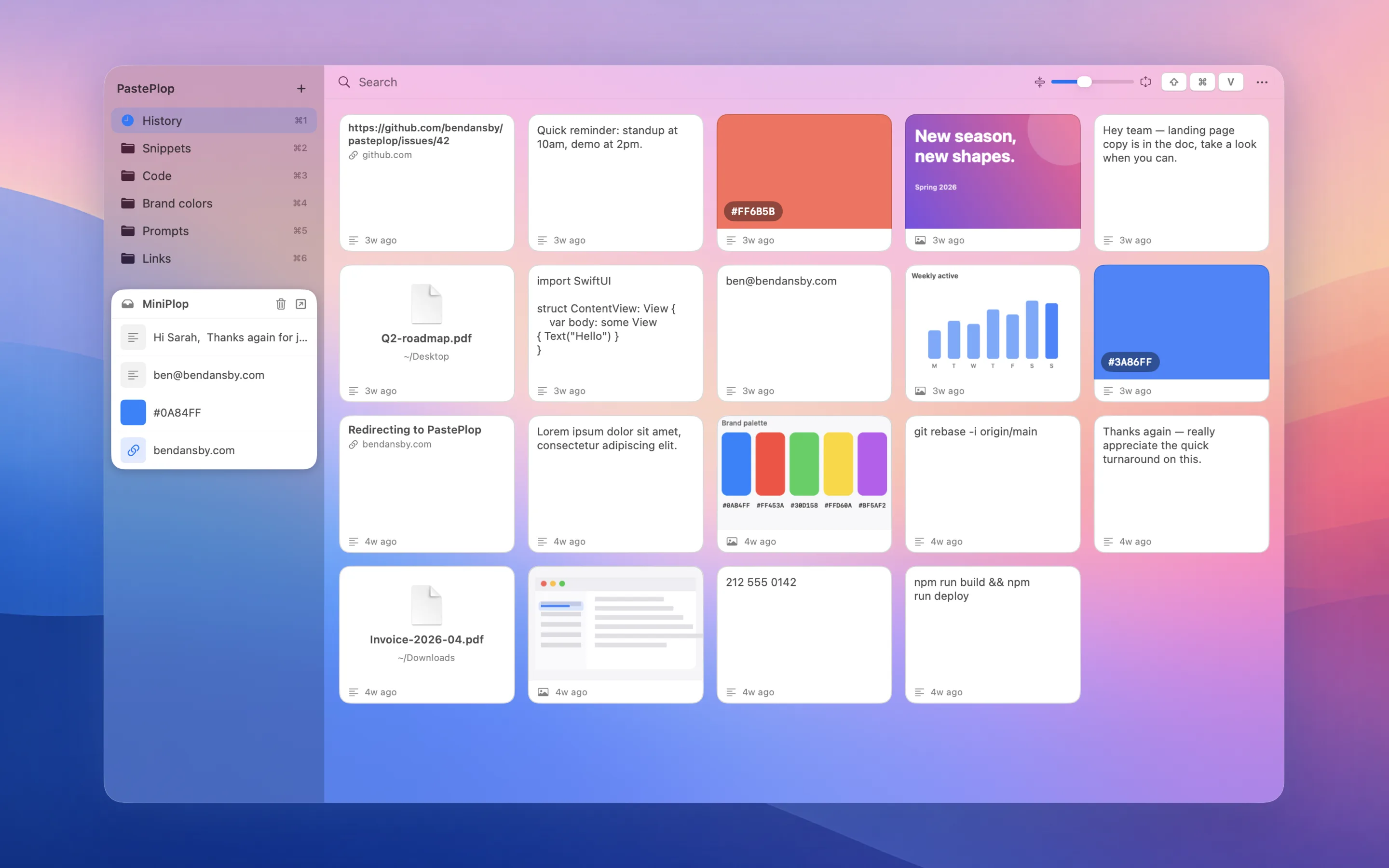Click the tray icon beside MiniPlop
Screen dimensions: 1389x868
[x=127, y=304]
